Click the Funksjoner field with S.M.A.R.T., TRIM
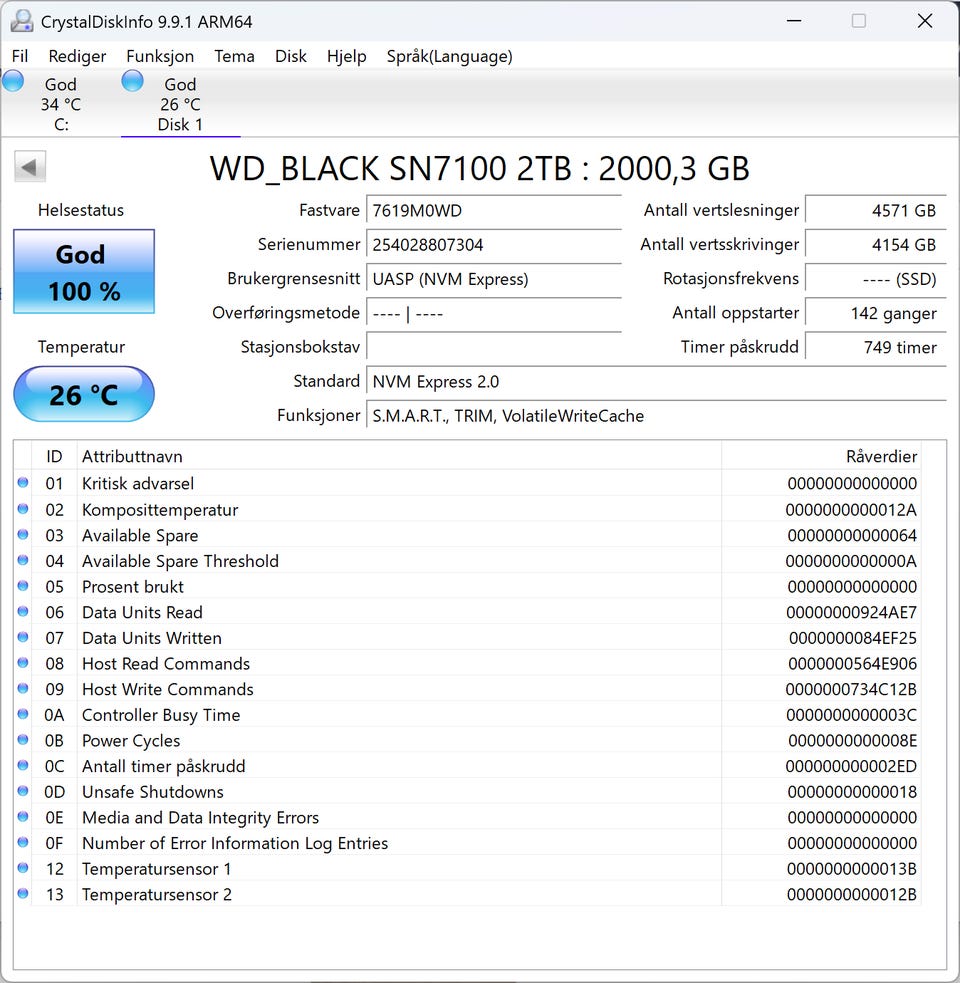The height and width of the screenshot is (983, 960). pyautogui.click(x=657, y=416)
